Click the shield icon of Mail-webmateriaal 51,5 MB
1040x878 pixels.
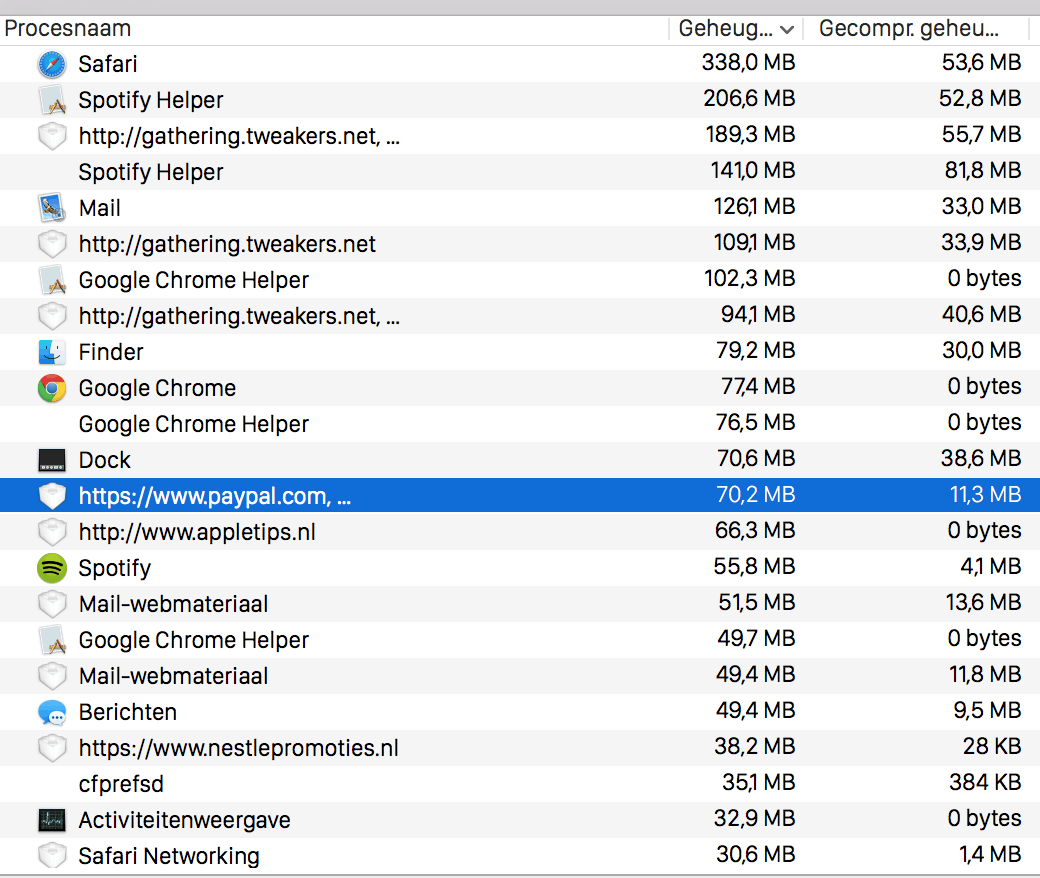coord(52,604)
